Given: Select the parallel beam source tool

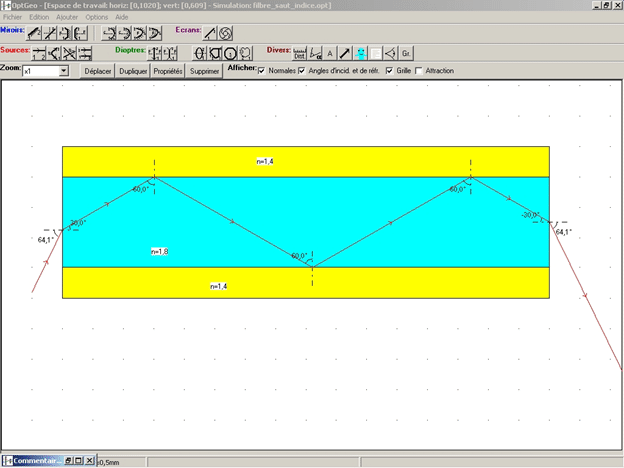Looking at the screenshot, I should pos(85,53).
